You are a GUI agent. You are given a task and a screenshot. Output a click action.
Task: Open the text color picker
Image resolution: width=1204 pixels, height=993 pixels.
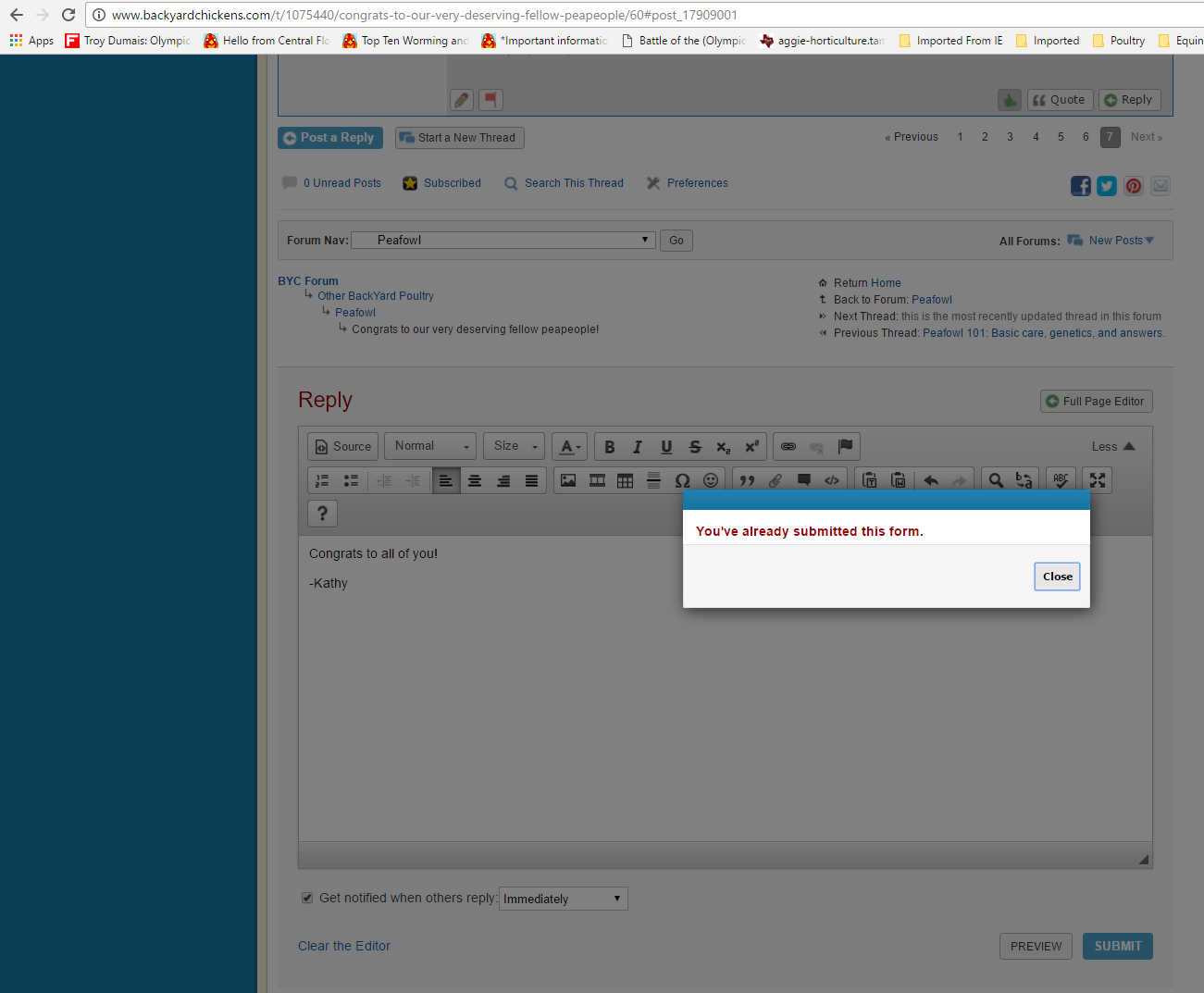tap(570, 447)
